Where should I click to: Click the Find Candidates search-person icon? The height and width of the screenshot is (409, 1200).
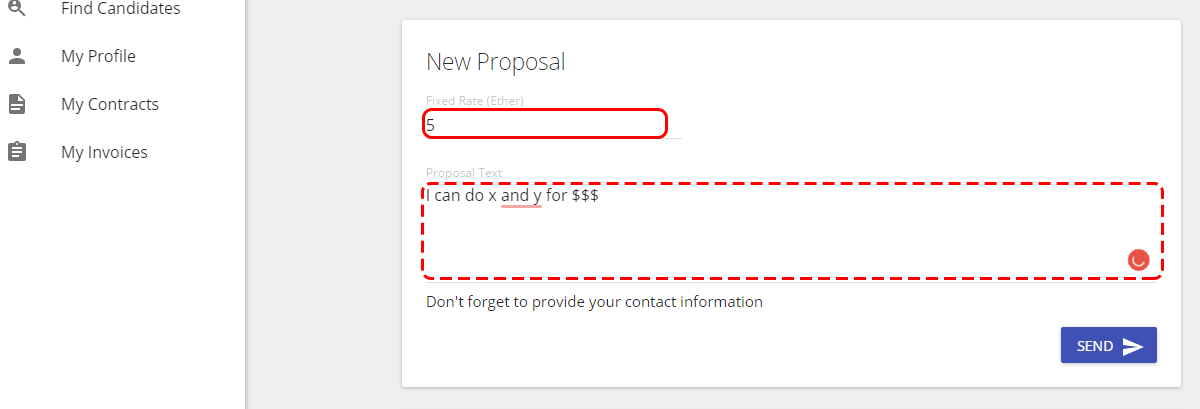(x=17, y=8)
